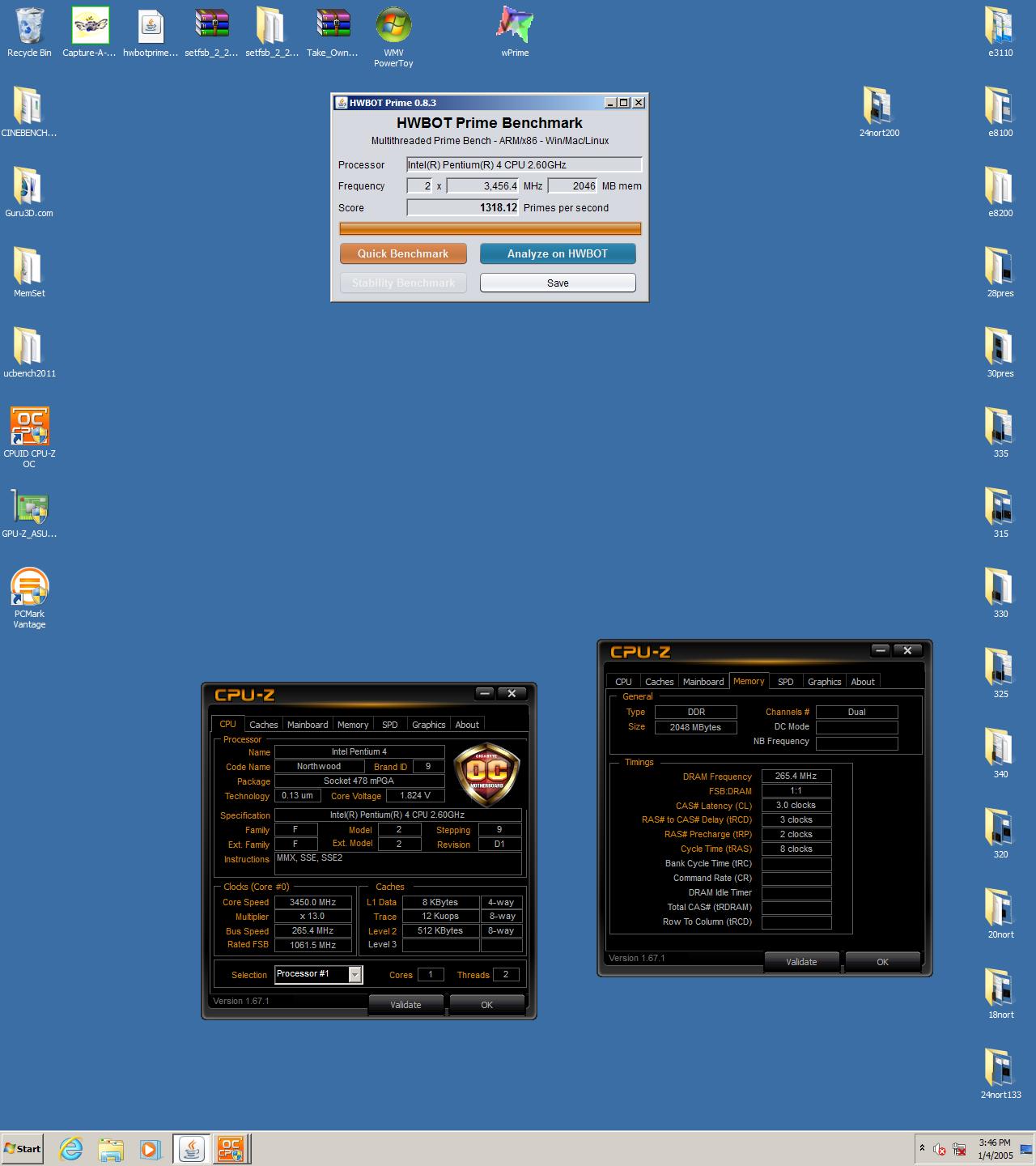1036x1166 pixels.
Task: Select the 20nort folder icon
Action: [1000, 913]
